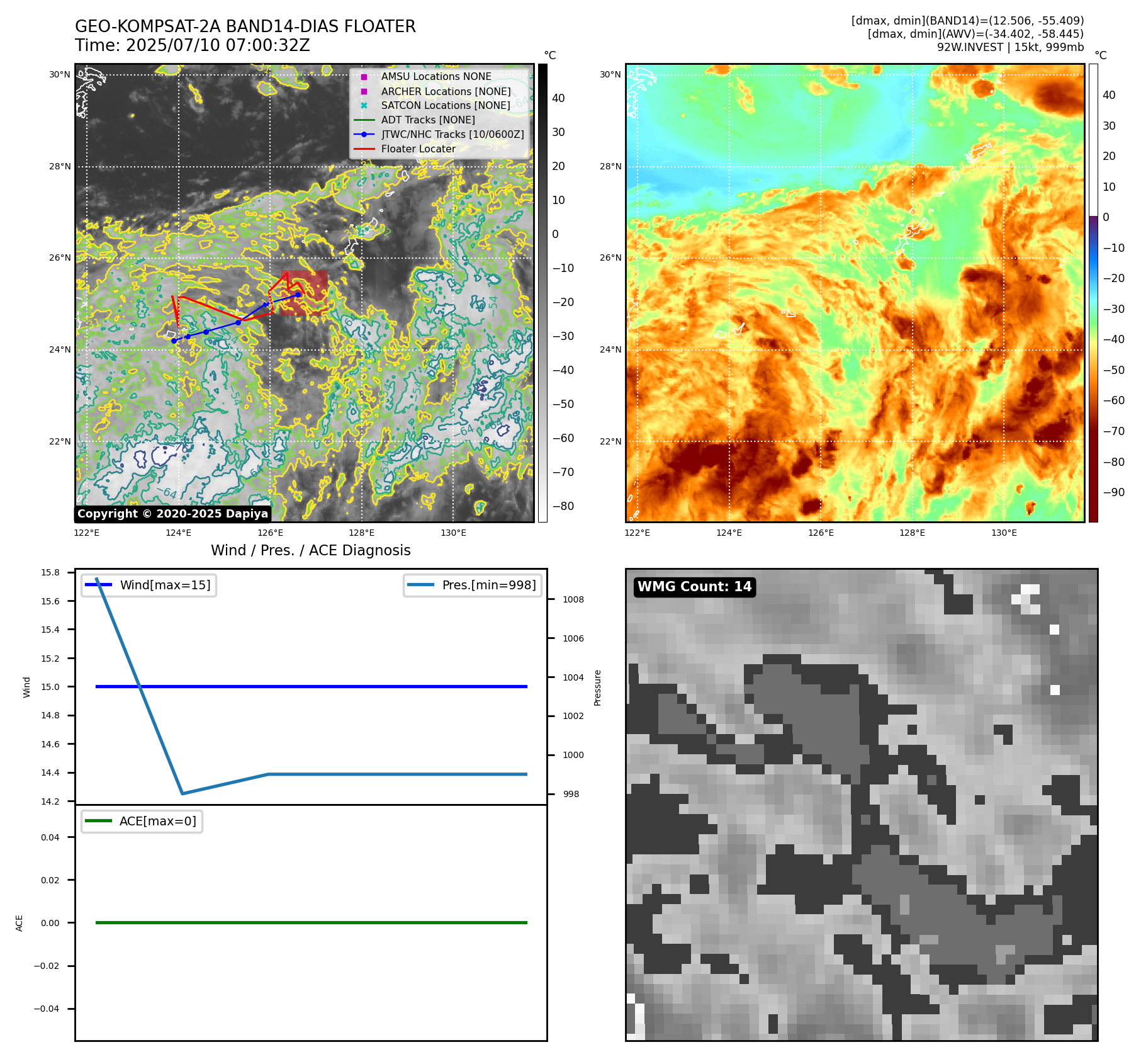Image resolution: width=1141 pixels, height=1064 pixels.
Task: Click the '22°N' latitude label of right map
Action: pos(610,441)
